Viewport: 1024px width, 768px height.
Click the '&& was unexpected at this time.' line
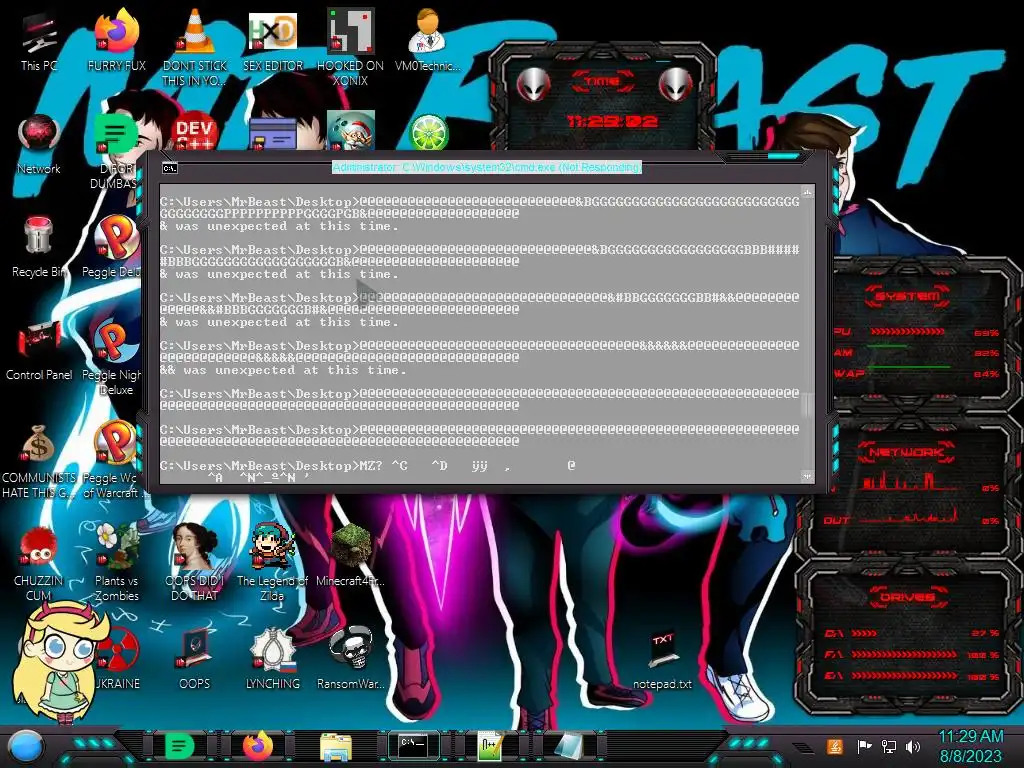click(x=283, y=370)
